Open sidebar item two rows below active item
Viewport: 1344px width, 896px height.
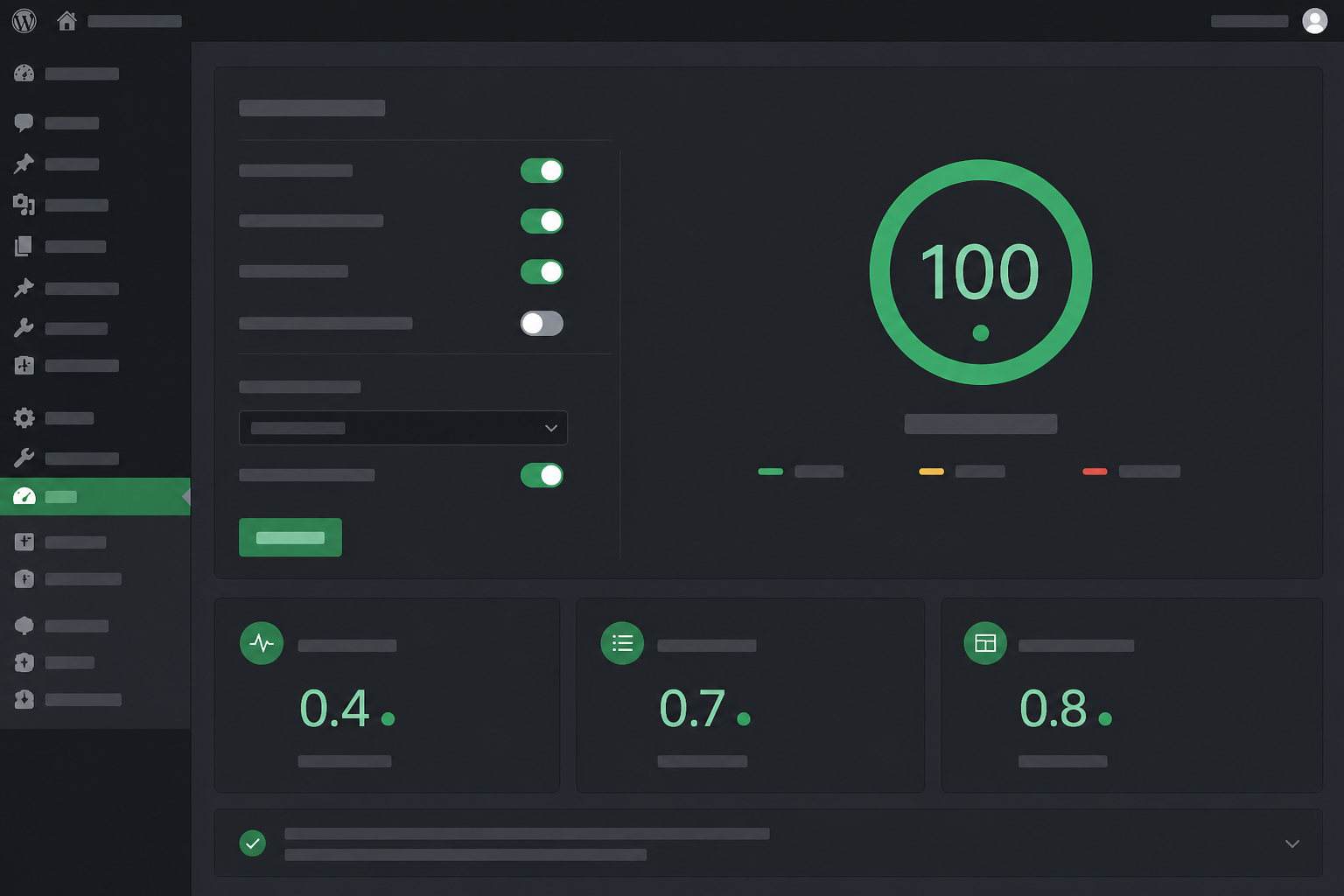tap(95, 579)
